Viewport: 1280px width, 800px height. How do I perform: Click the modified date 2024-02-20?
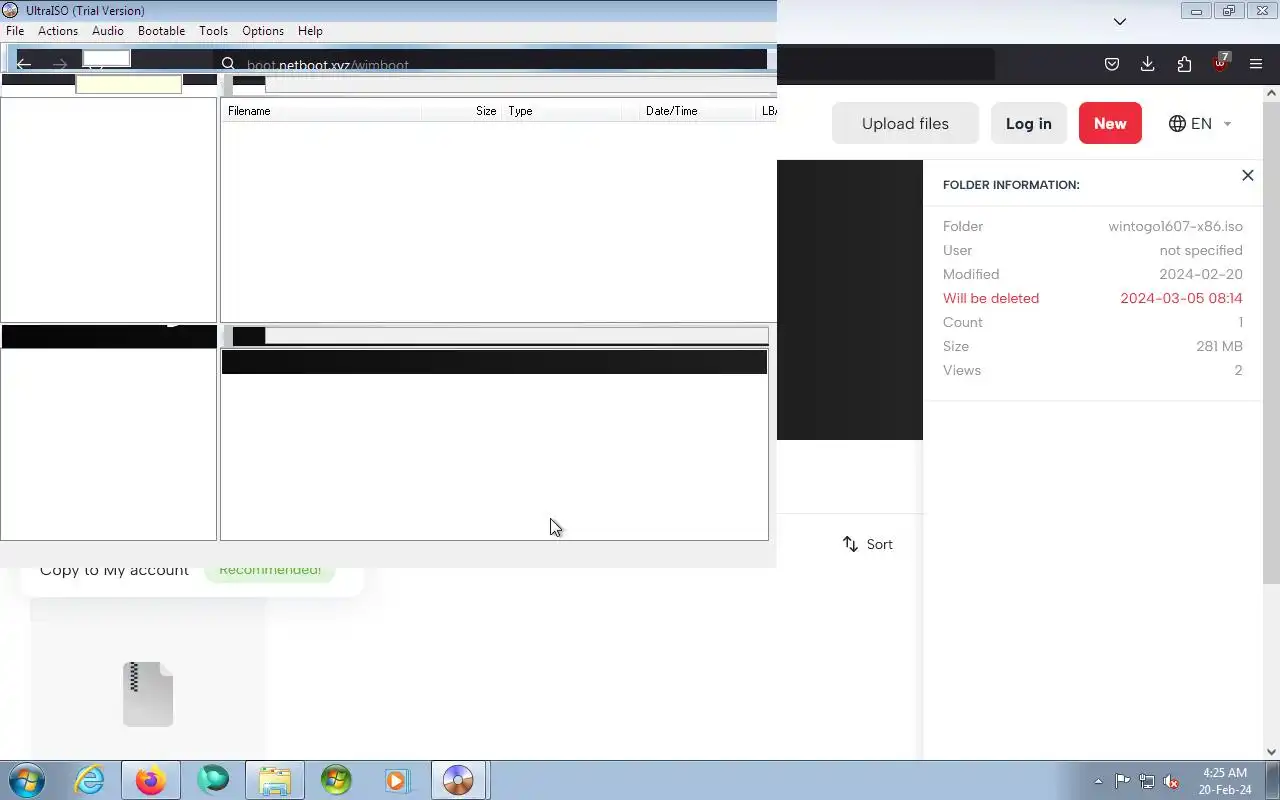pyautogui.click(x=1201, y=274)
